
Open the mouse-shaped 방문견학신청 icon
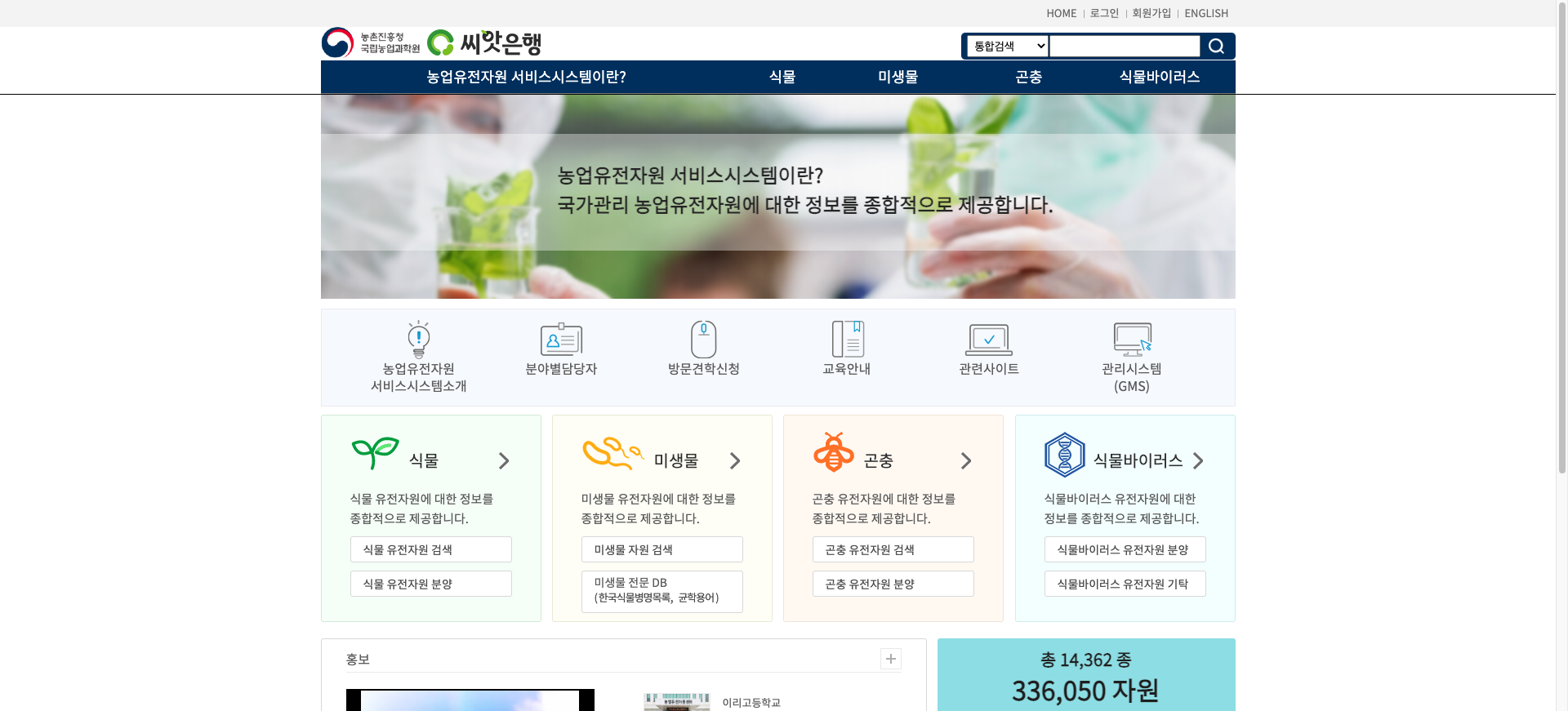pos(703,340)
